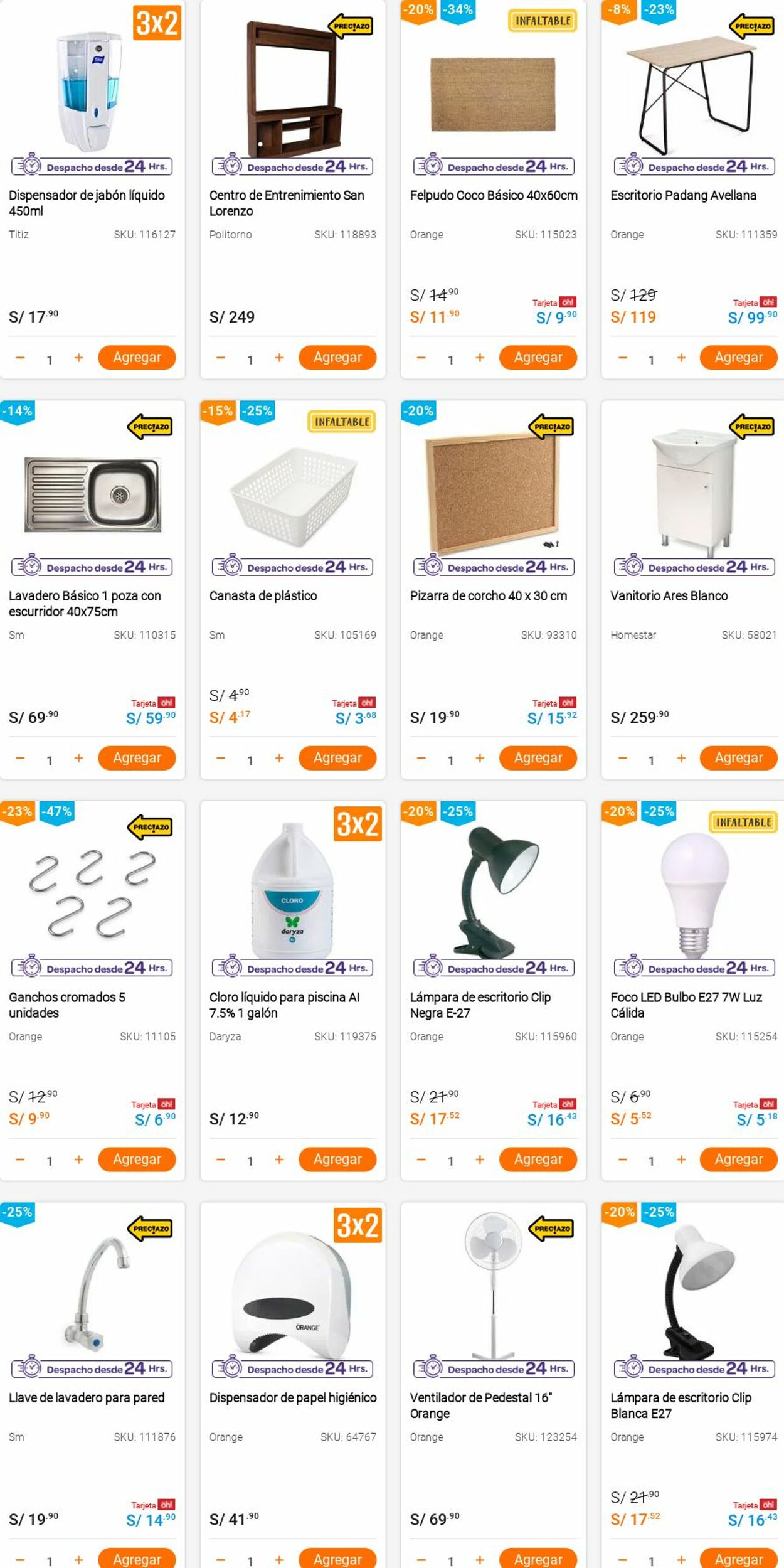This screenshot has height=1568, width=784.
Task: Click Tarjeta oh! price on Lavadero Básico
Action: [x=151, y=718]
